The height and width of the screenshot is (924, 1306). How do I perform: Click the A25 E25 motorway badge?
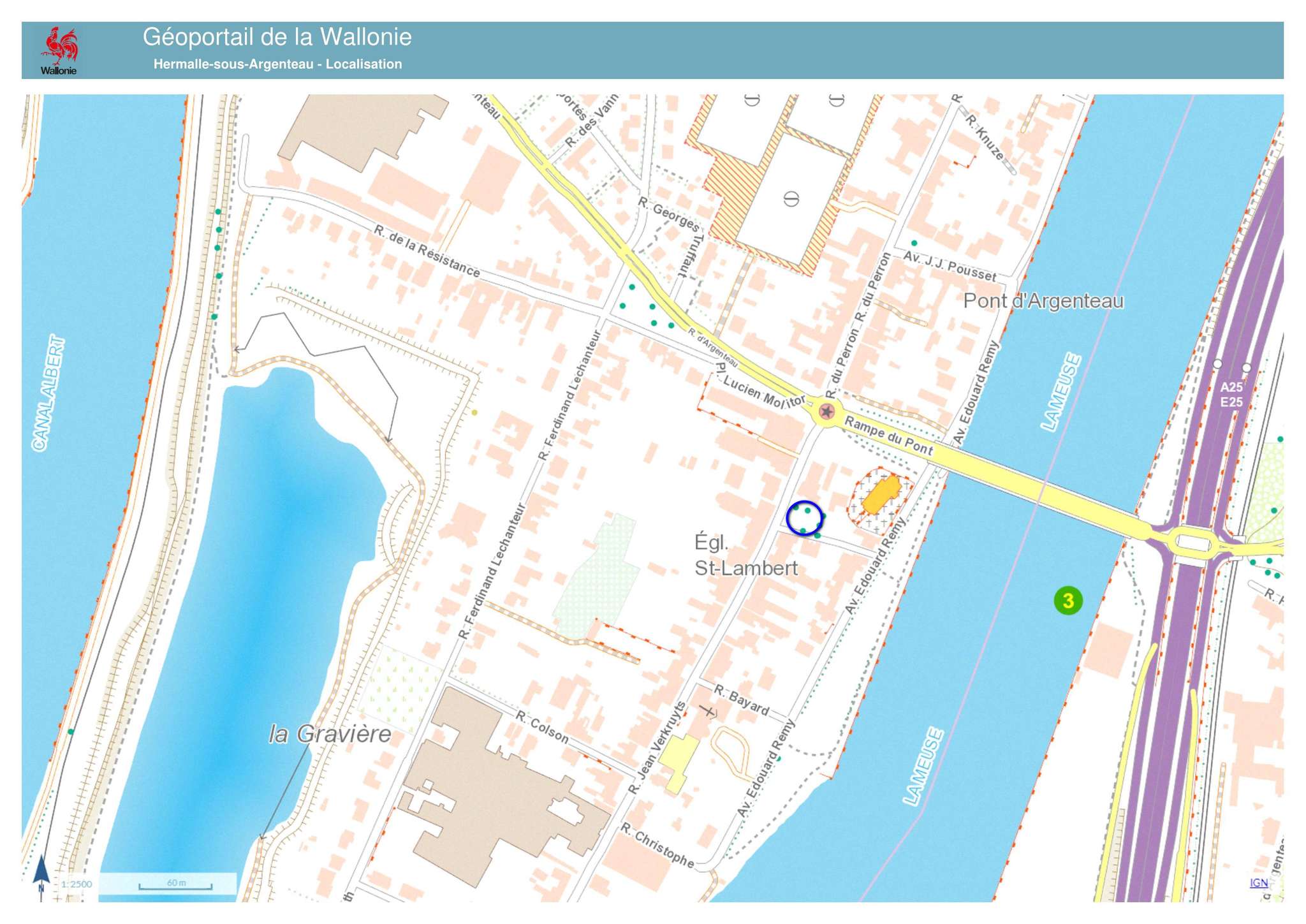click(1231, 395)
